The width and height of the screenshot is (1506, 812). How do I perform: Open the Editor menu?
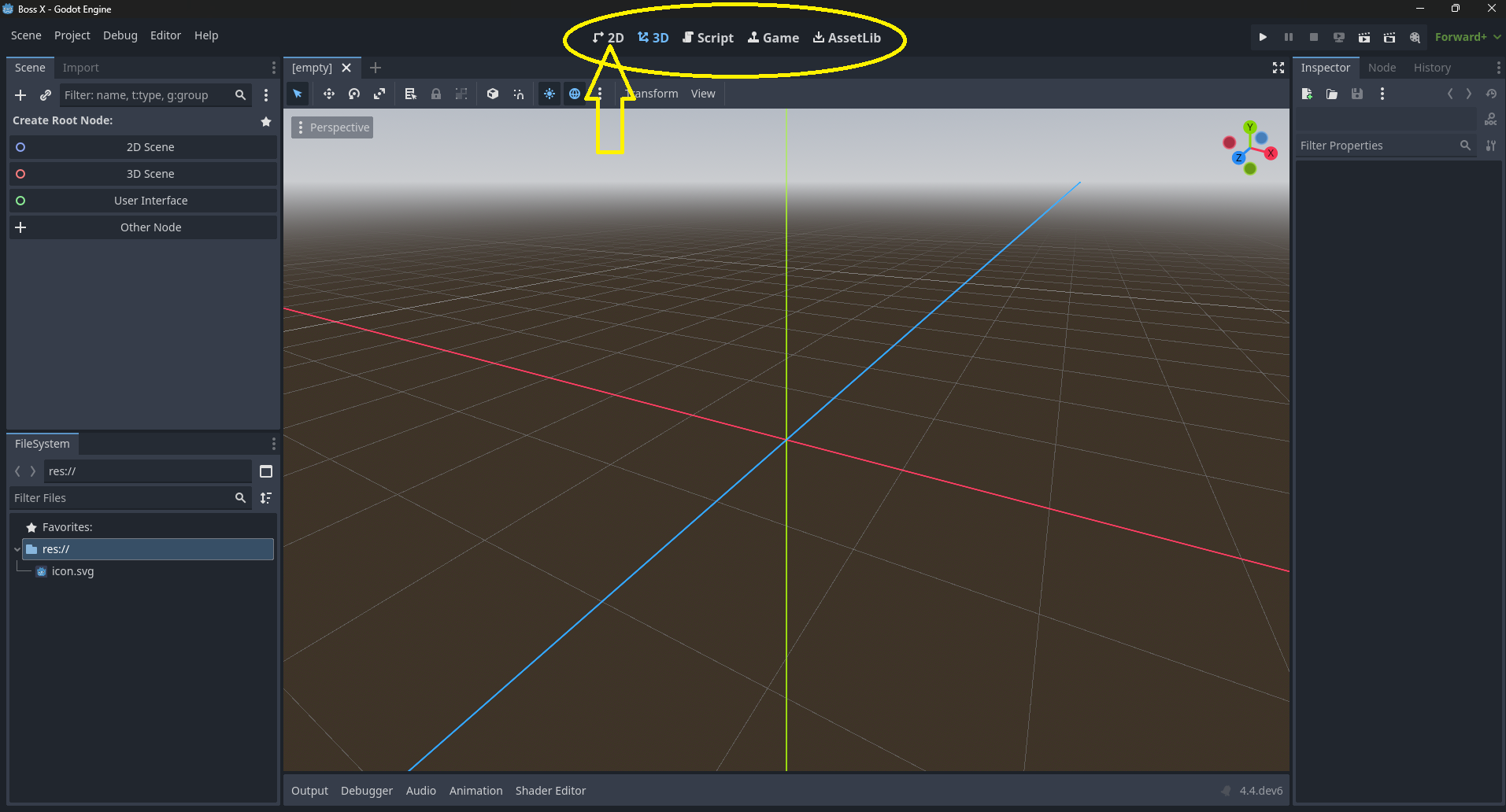coord(165,35)
